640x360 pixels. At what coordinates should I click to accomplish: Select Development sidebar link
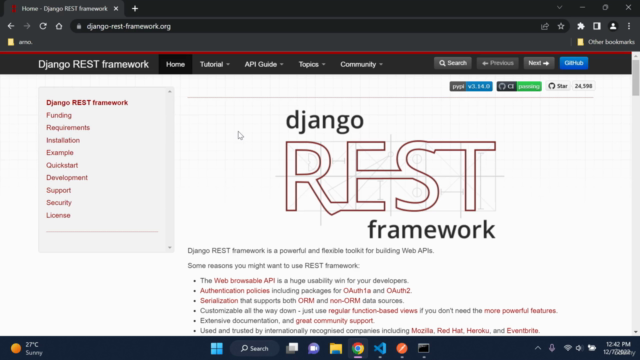(x=67, y=178)
